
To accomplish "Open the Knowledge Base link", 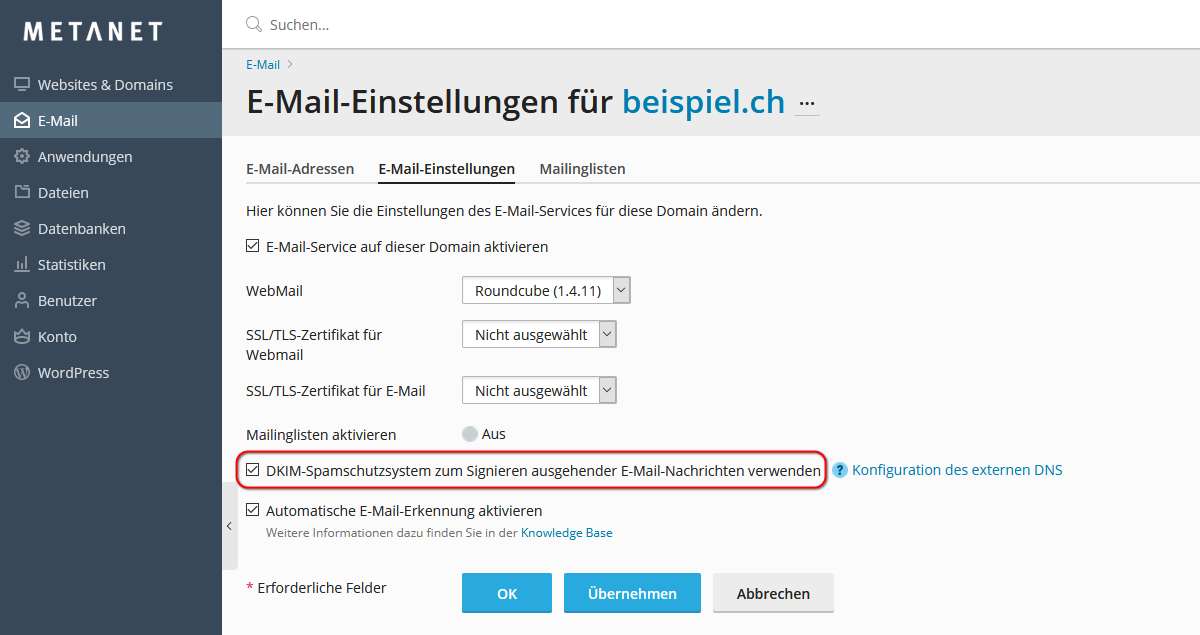I will point(566,533).
